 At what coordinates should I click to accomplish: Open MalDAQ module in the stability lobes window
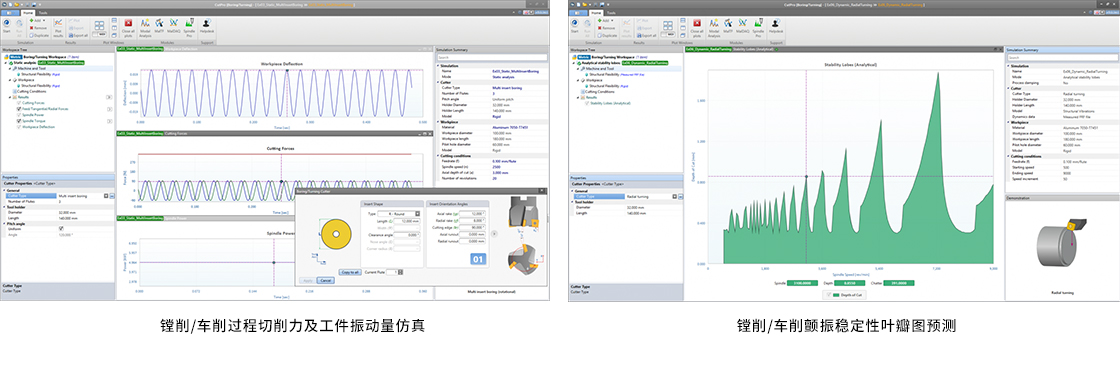click(742, 27)
